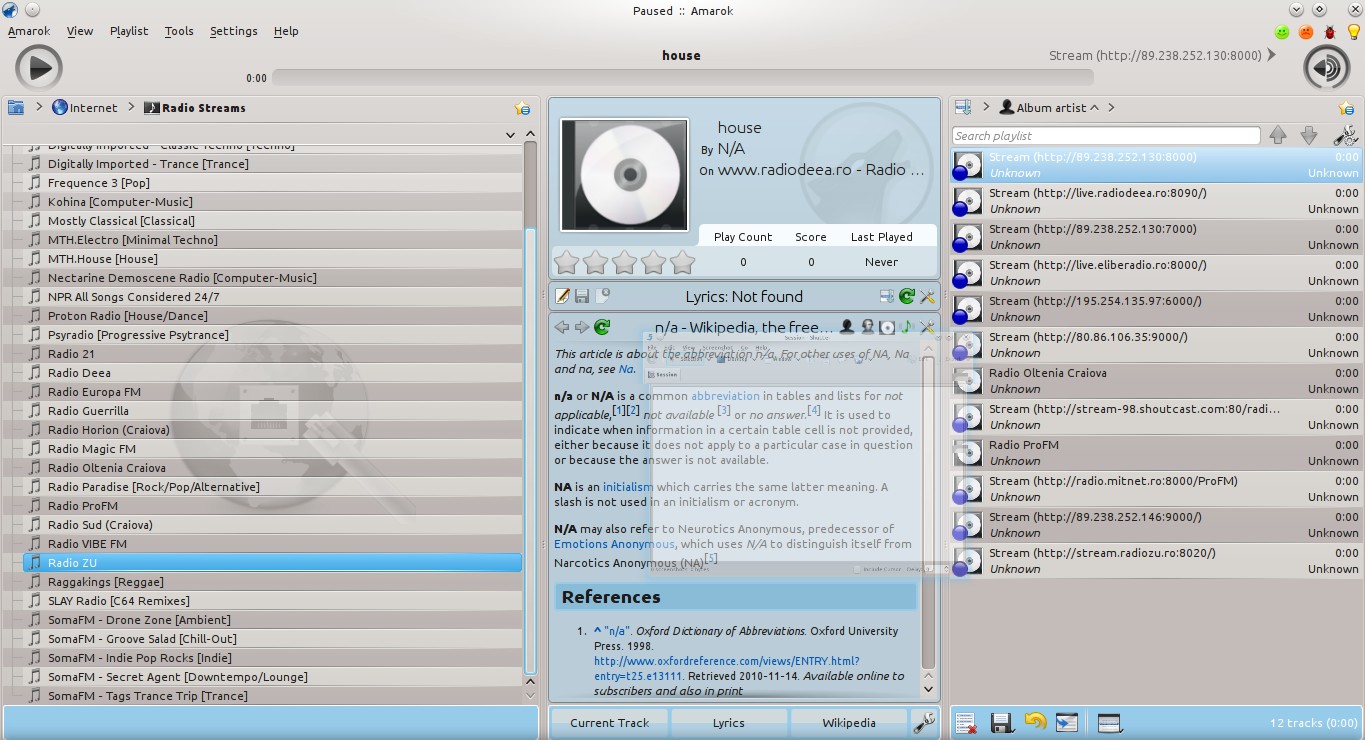1365x740 pixels.
Task: Select Radio ProFM in radio streams
Action: click(x=273, y=506)
